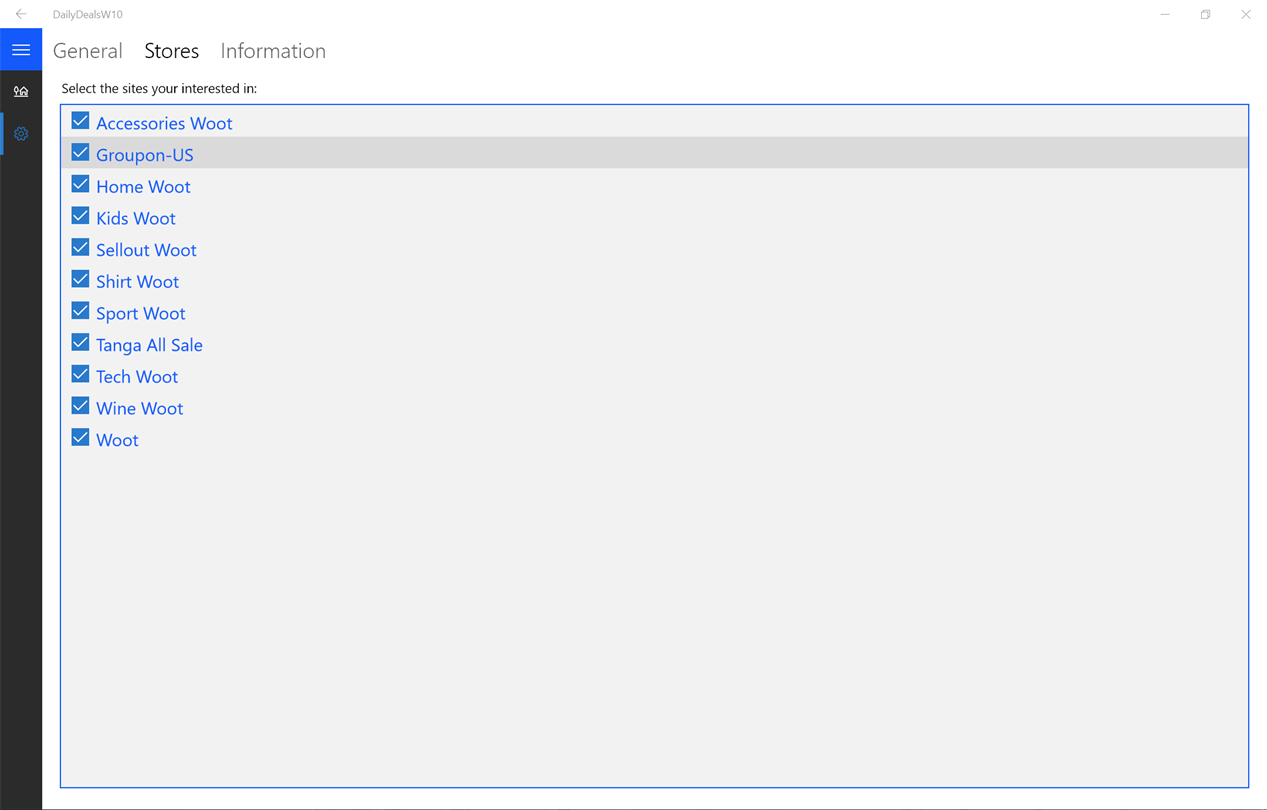Click the Sport Woot label text
The height and width of the screenshot is (810, 1267).
point(141,313)
